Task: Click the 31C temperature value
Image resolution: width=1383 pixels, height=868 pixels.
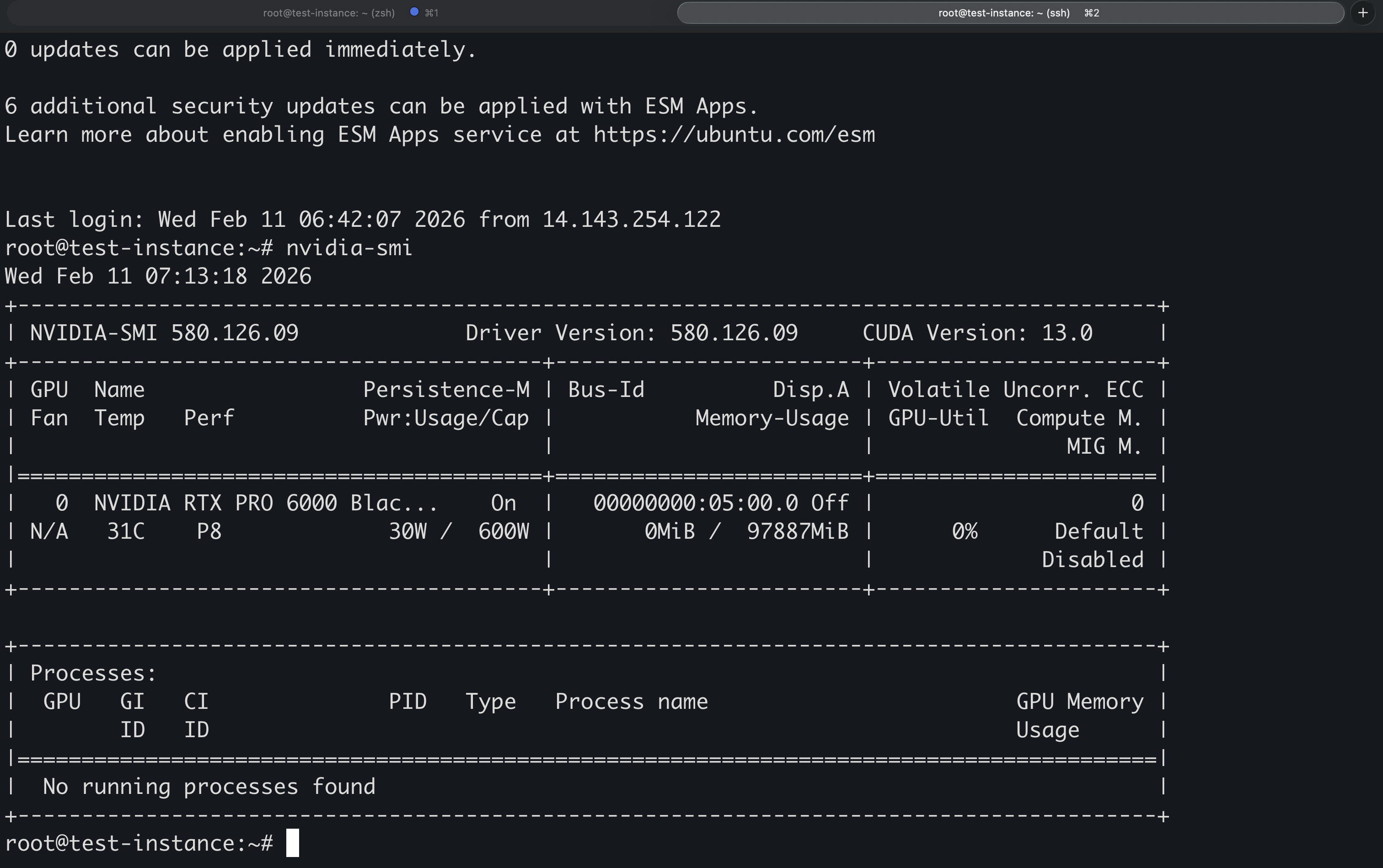Action: coord(126,531)
